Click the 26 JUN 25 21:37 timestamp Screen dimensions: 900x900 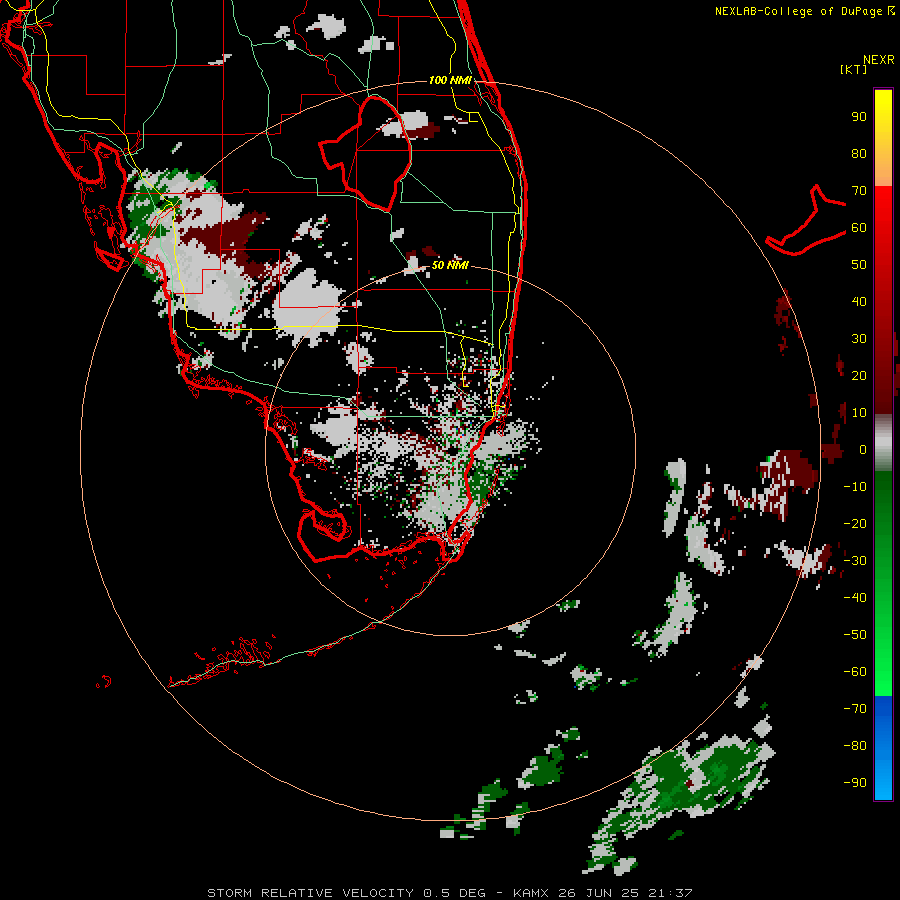[x=625, y=893]
